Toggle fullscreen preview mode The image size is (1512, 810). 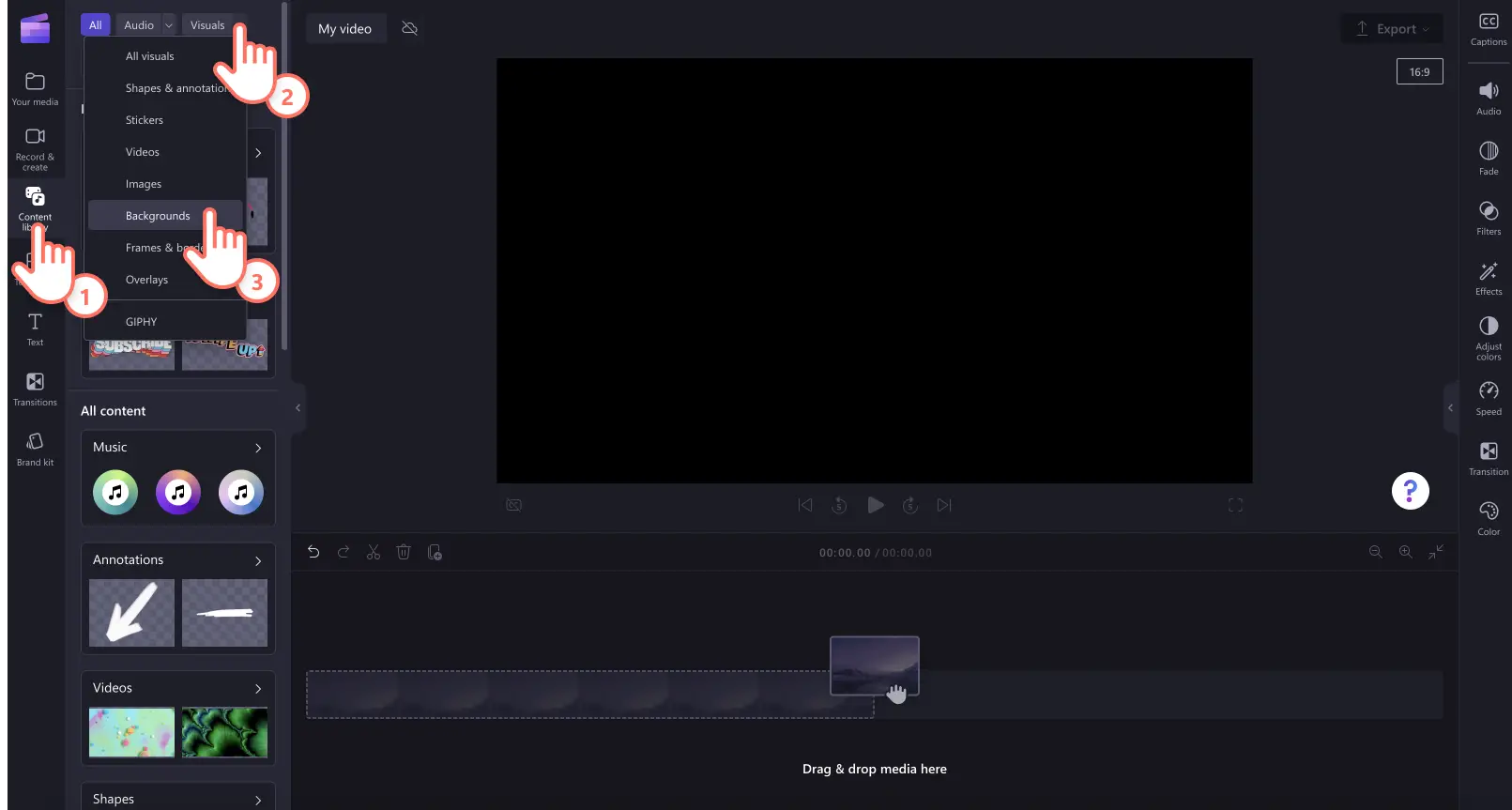pyautogui.click(x=1235, y=506)
